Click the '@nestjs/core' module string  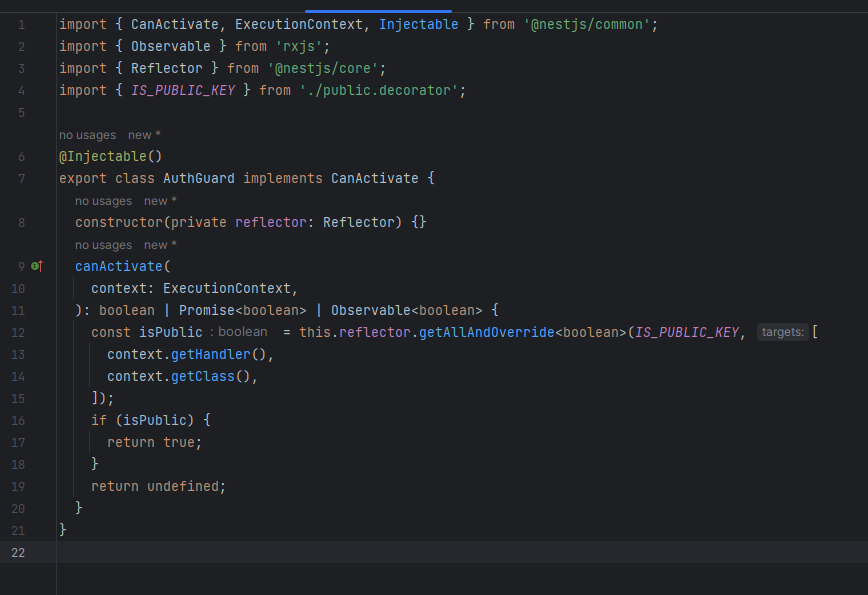[323, 68]
